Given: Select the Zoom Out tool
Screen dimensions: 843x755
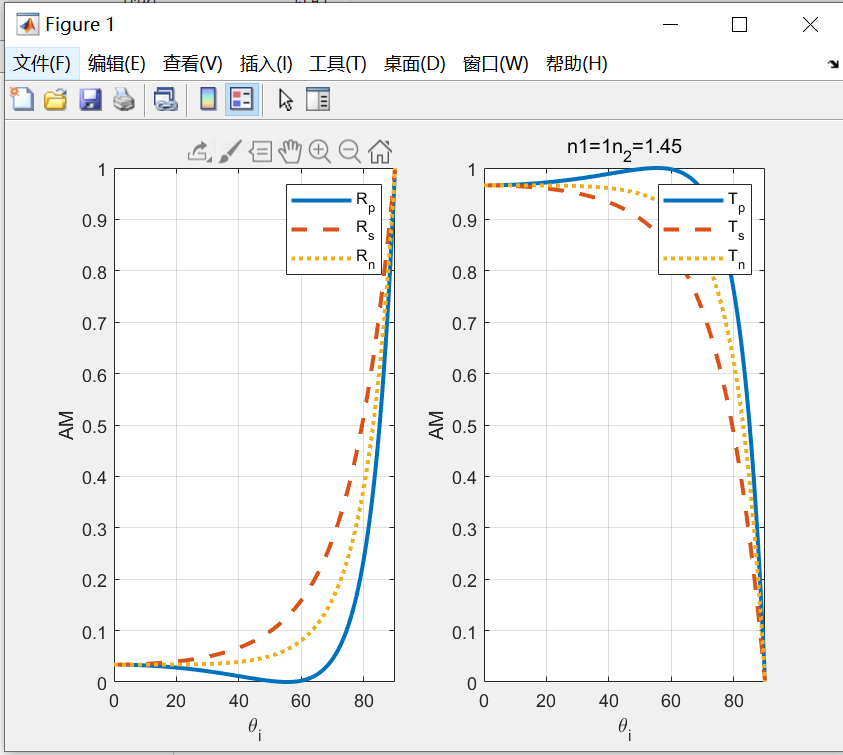Looking at the screenshot, I should (x=349, y=151).
